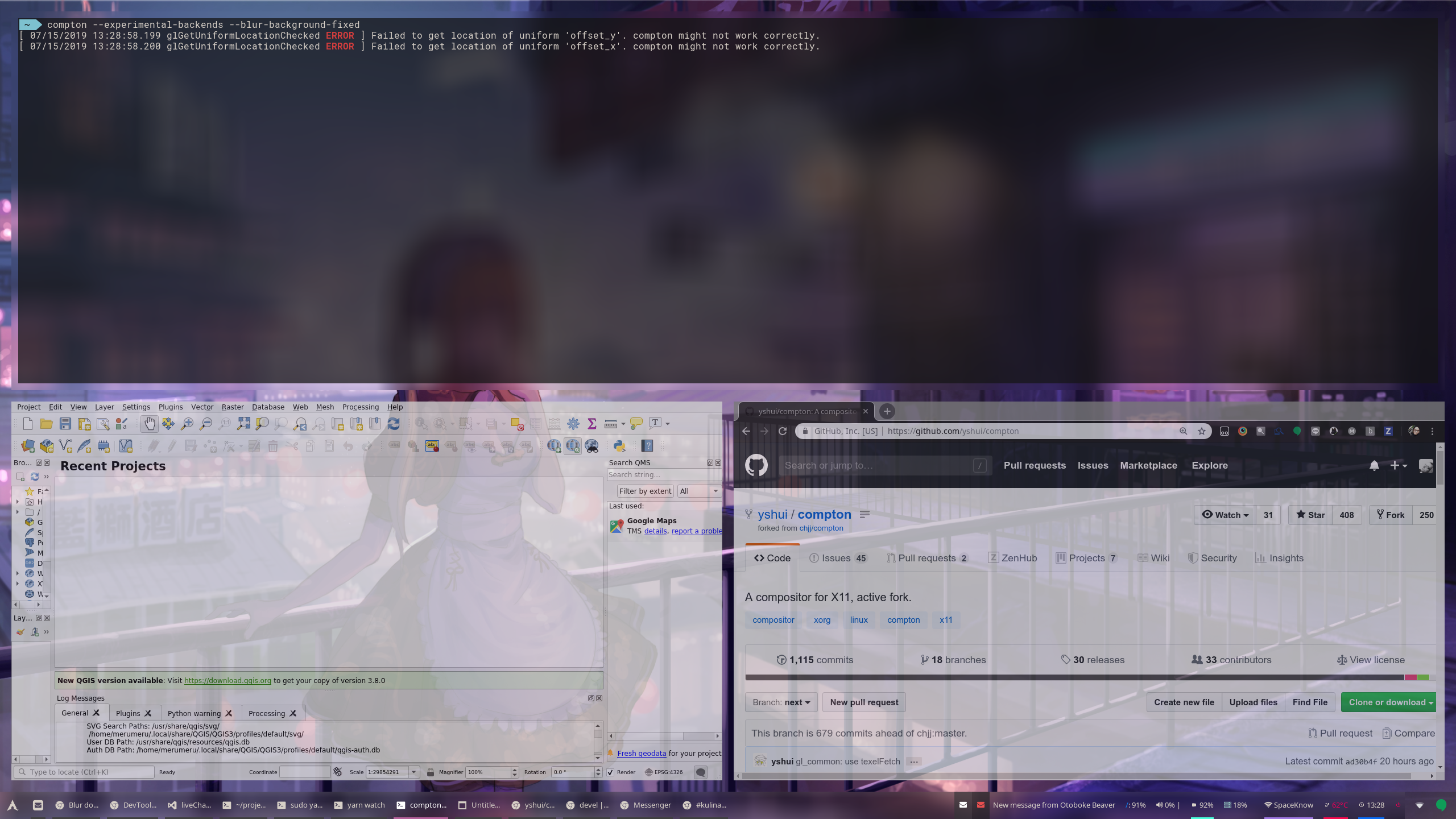Screen dimensions: 1456x819
Task: Click the EPSG:4326 CRS status button
Action: [664, 772]
